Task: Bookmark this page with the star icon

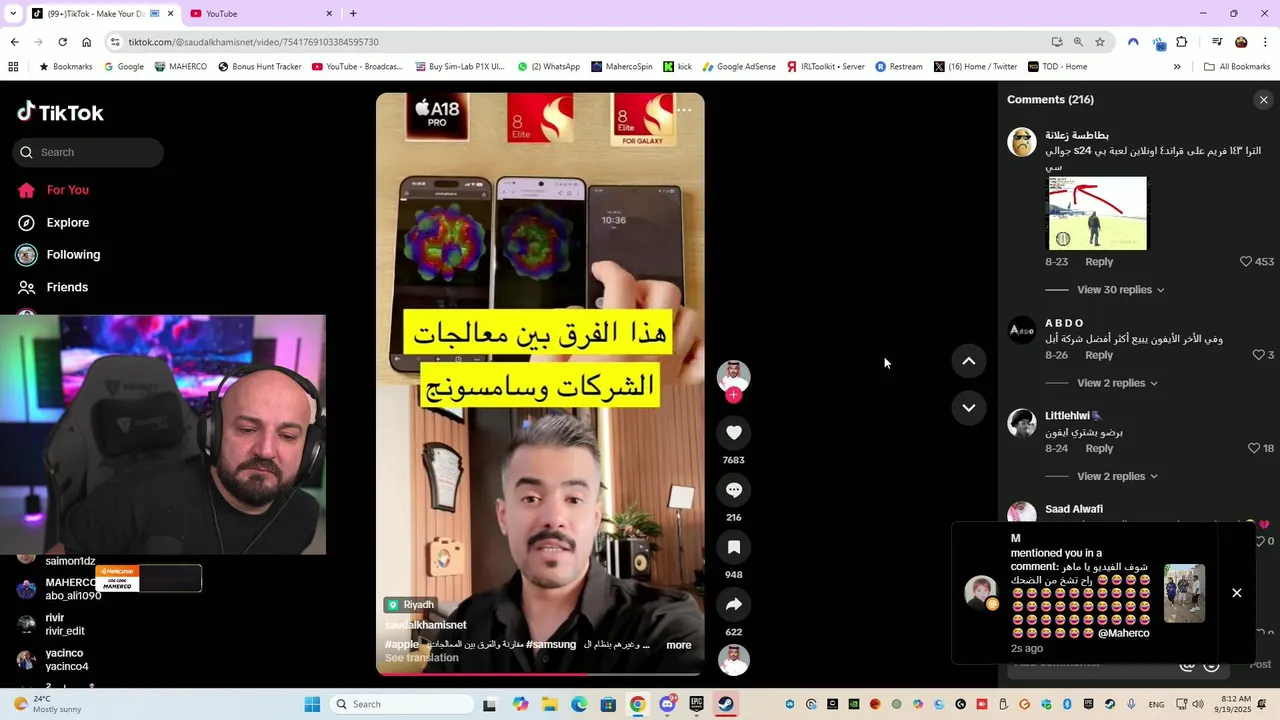Action: point(1100,42)
